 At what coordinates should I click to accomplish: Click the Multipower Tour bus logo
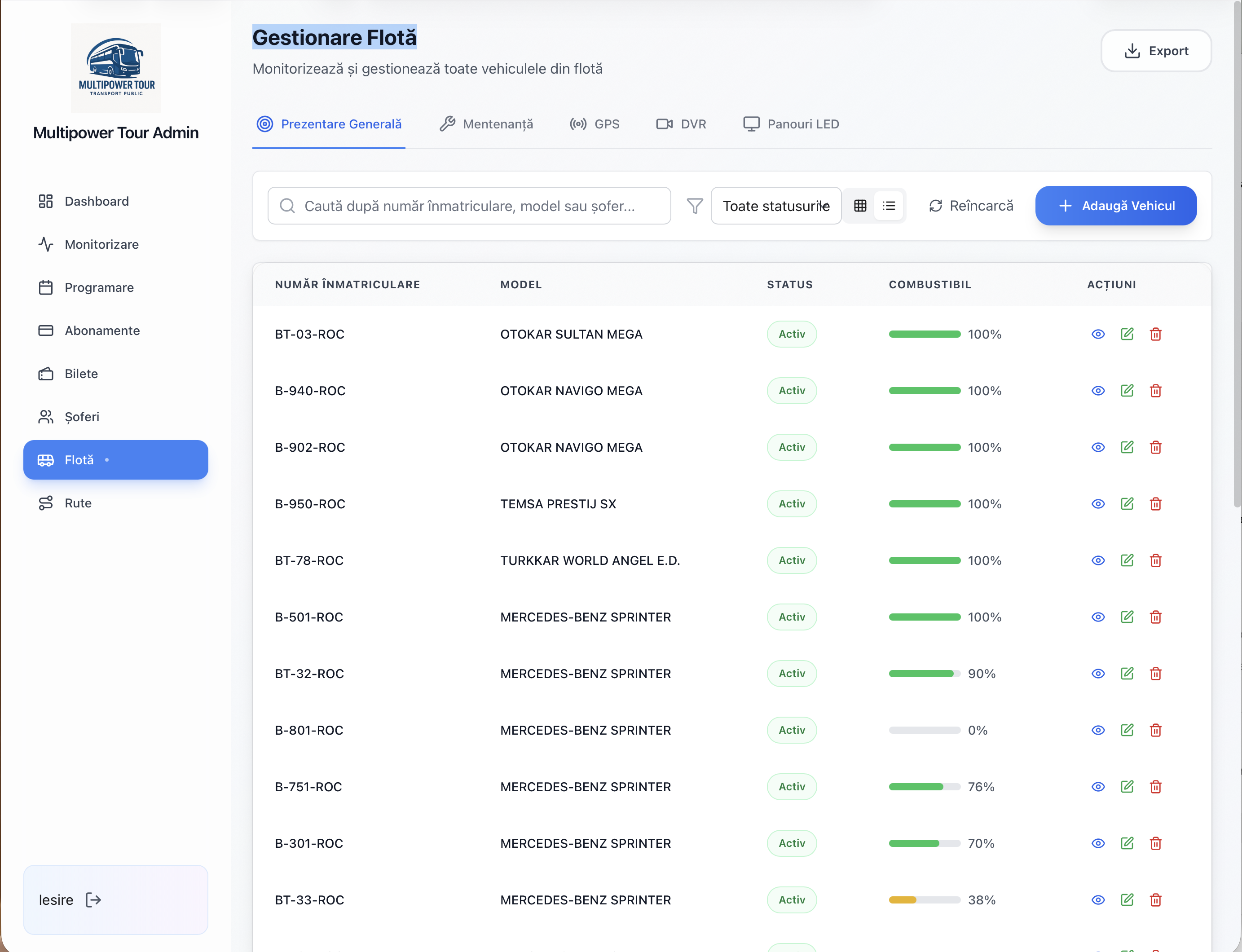coord(116,68)
